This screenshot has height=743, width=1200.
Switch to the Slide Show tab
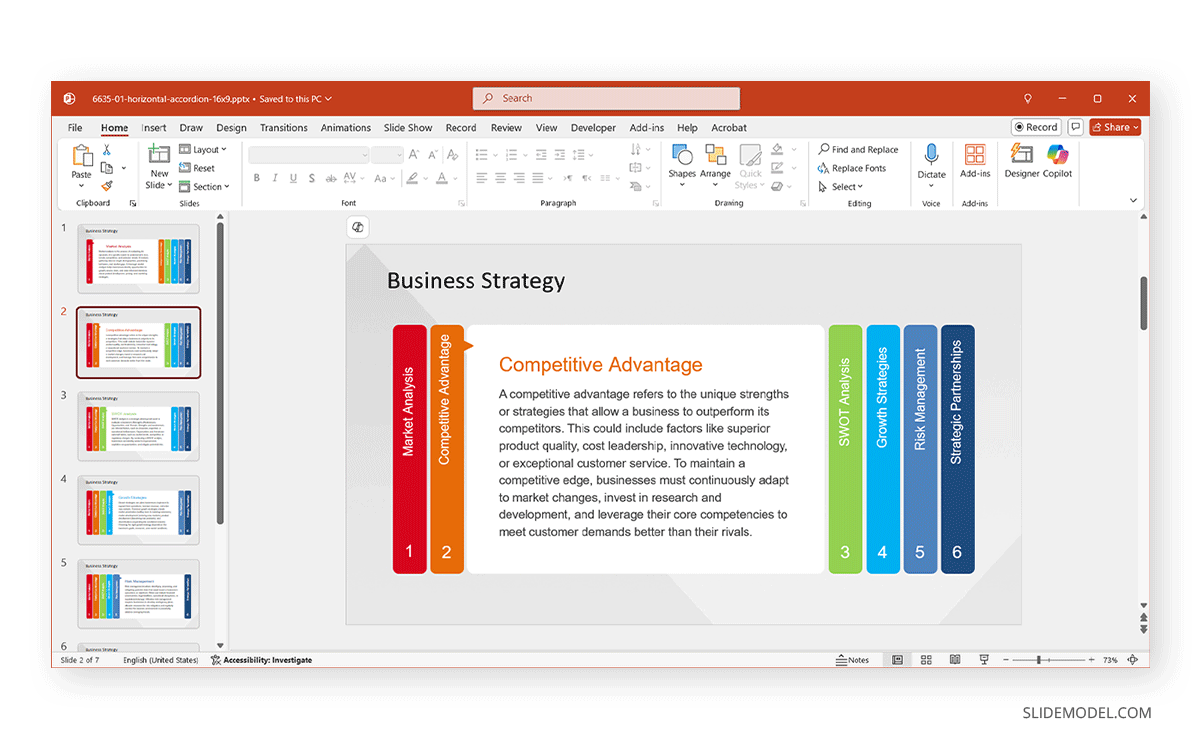tap(408, 128)
